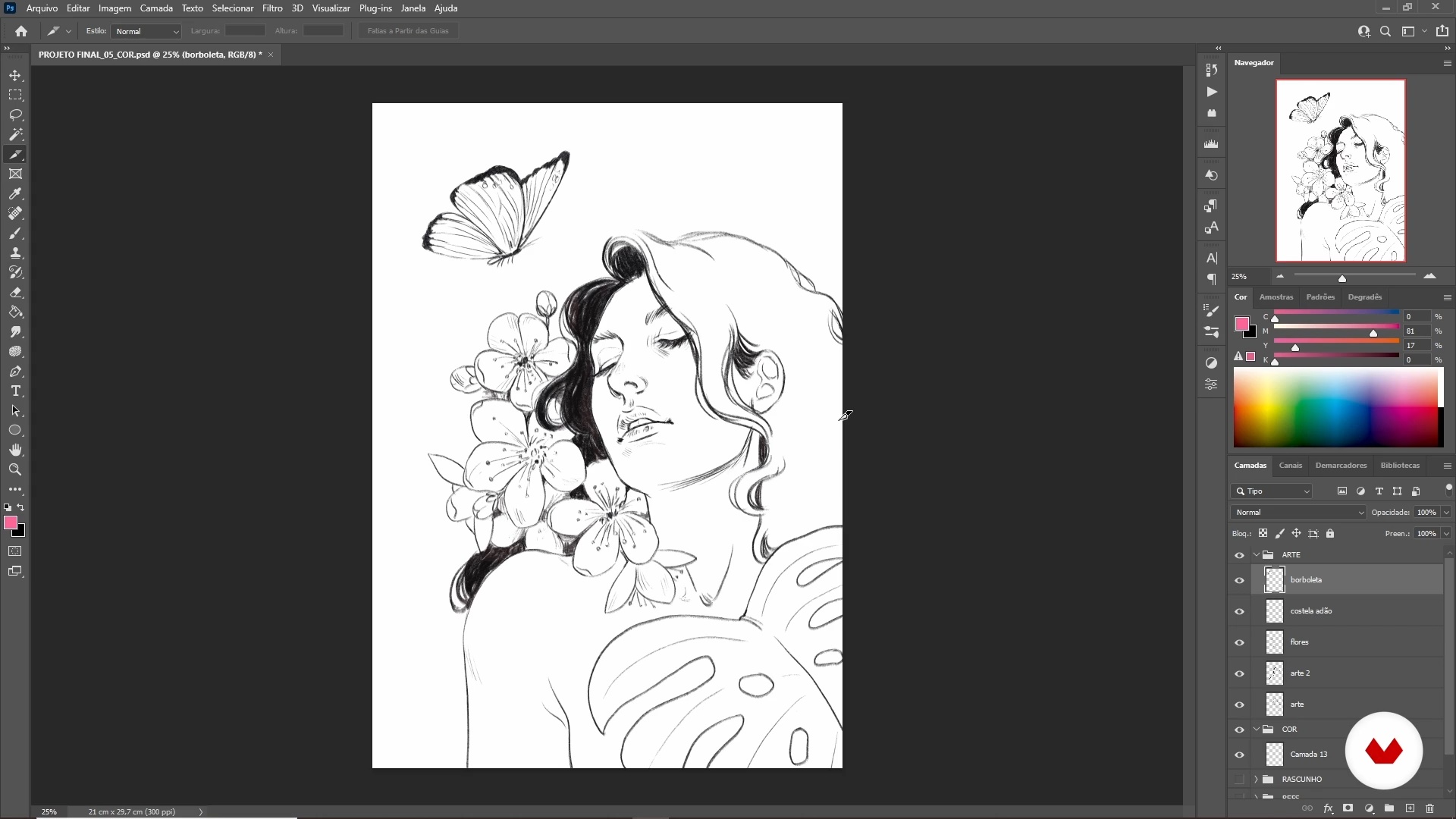Screen dimensions: 1456x819
Task: Click the Share document icon
Action: point(1442,31)
